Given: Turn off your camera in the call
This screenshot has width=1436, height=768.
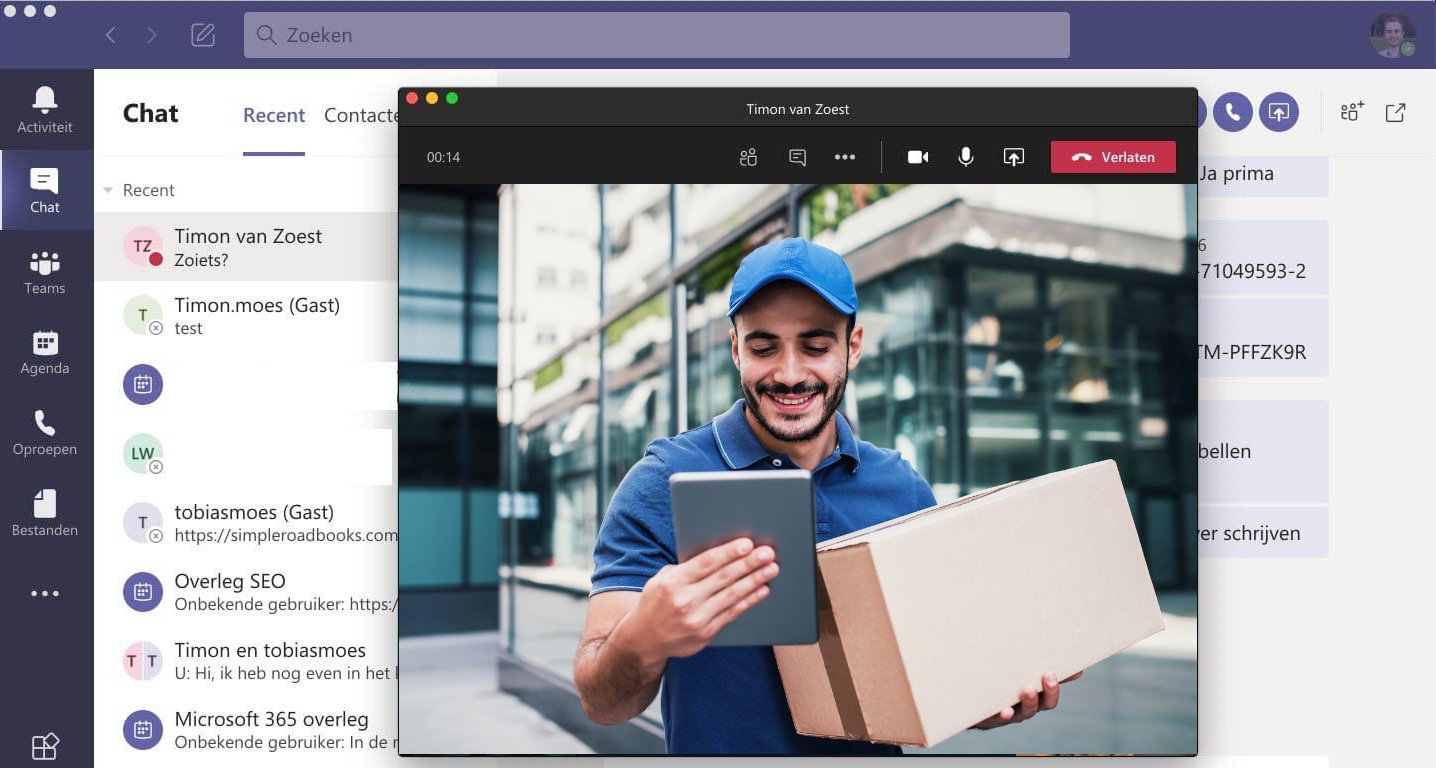Looking at the screenshot, I should pos(917,157).
